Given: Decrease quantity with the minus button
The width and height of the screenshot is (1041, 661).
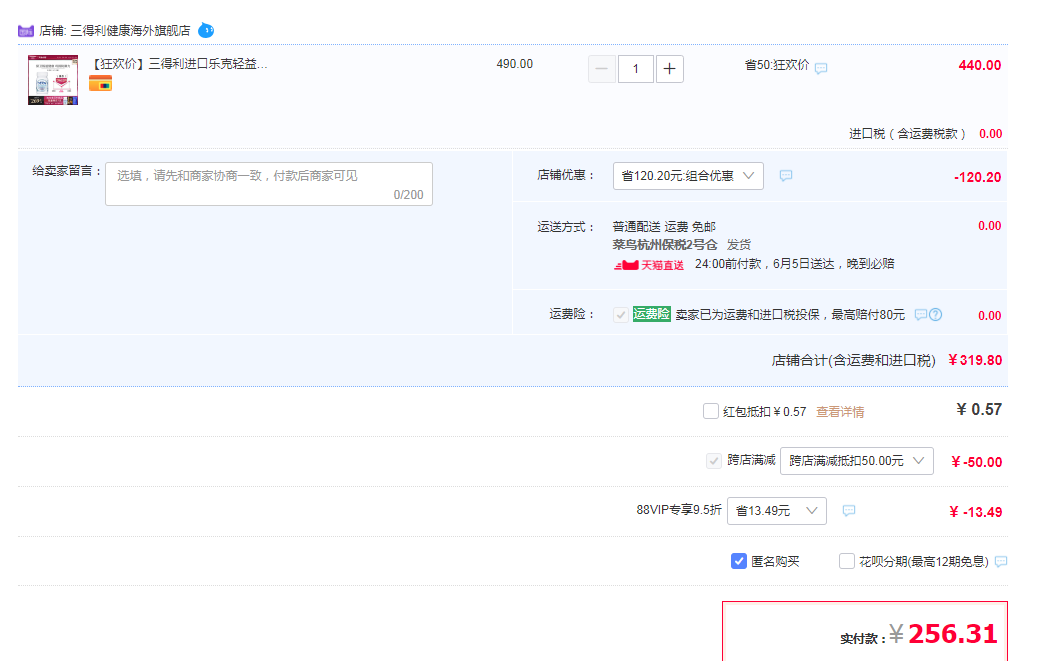Looking at the screenshot, I should point(602,68).
